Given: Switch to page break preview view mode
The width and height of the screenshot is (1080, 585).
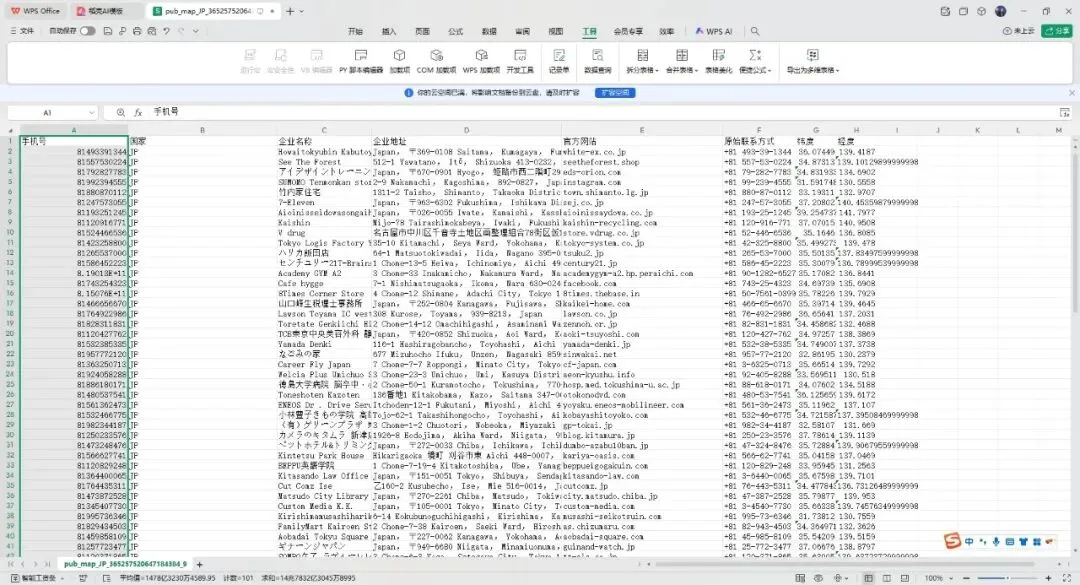Looking at the screenshot, I should [x=905, y=577].
